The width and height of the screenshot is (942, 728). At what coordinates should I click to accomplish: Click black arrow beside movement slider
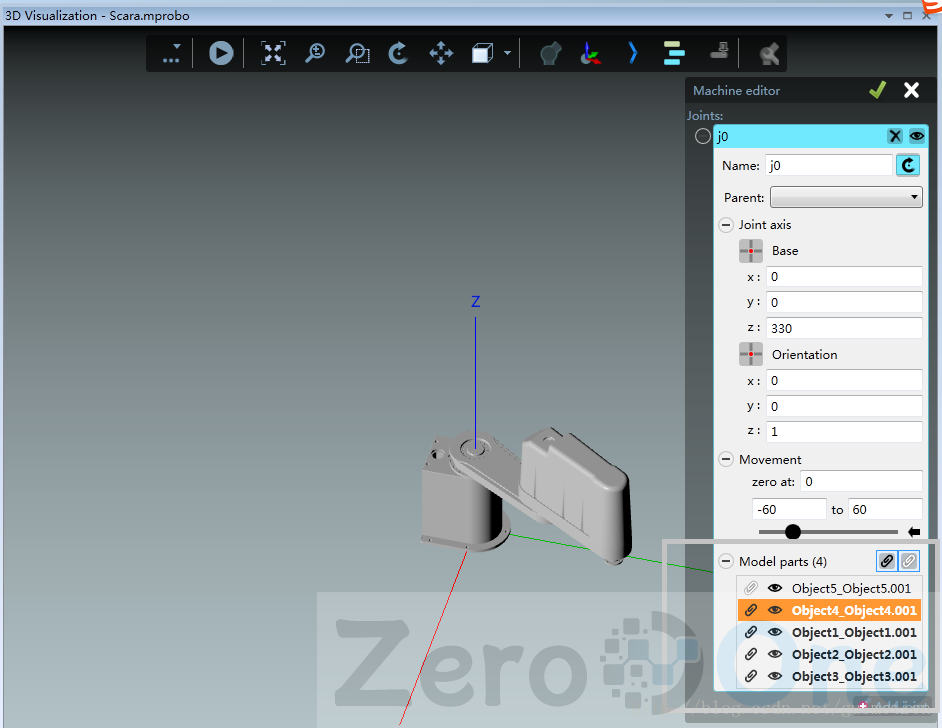(914, 532)
